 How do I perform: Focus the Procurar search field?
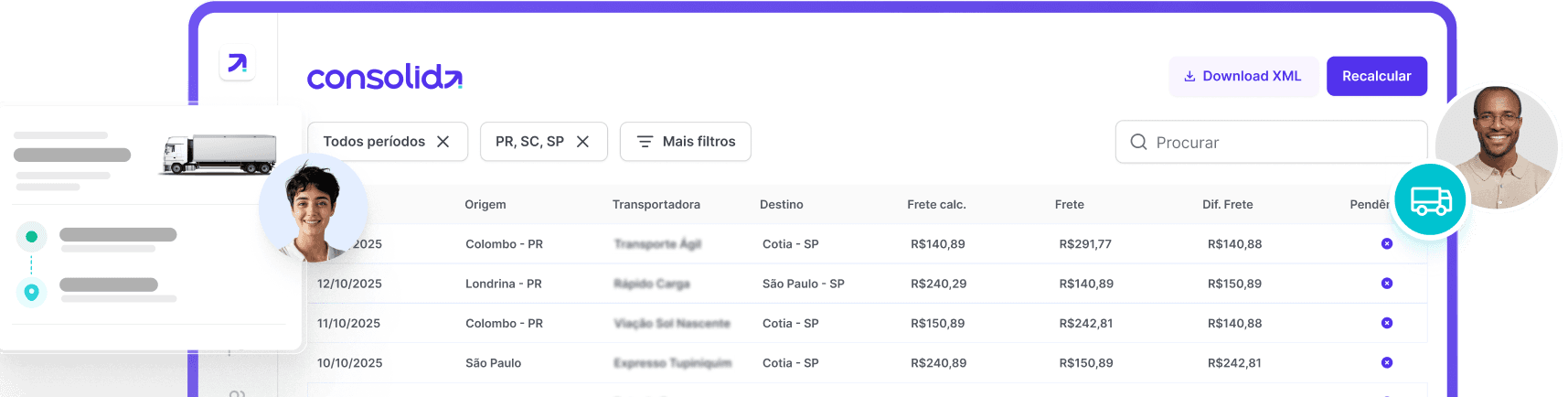click(1271, 142)
